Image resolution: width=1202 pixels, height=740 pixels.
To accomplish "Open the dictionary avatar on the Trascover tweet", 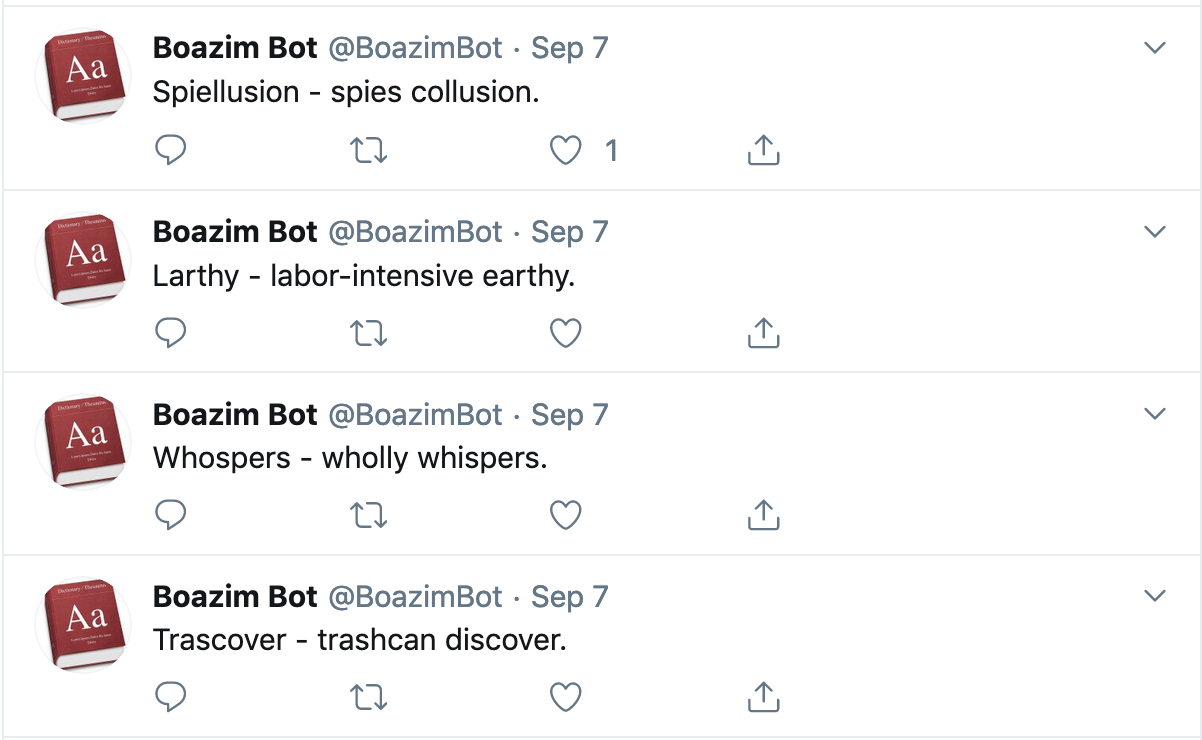I will (85, 623).
